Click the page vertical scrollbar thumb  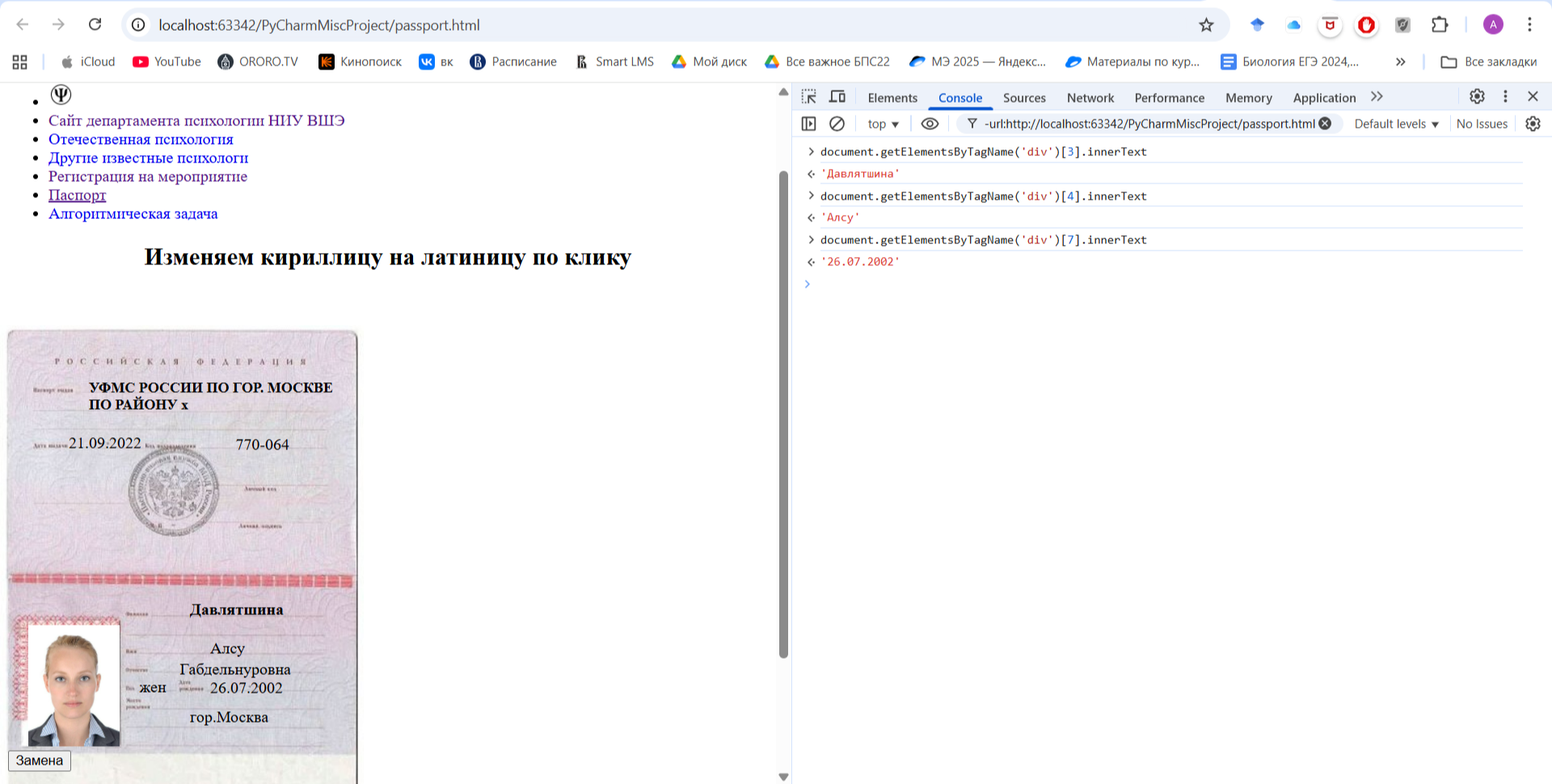[x=782, y=412]
